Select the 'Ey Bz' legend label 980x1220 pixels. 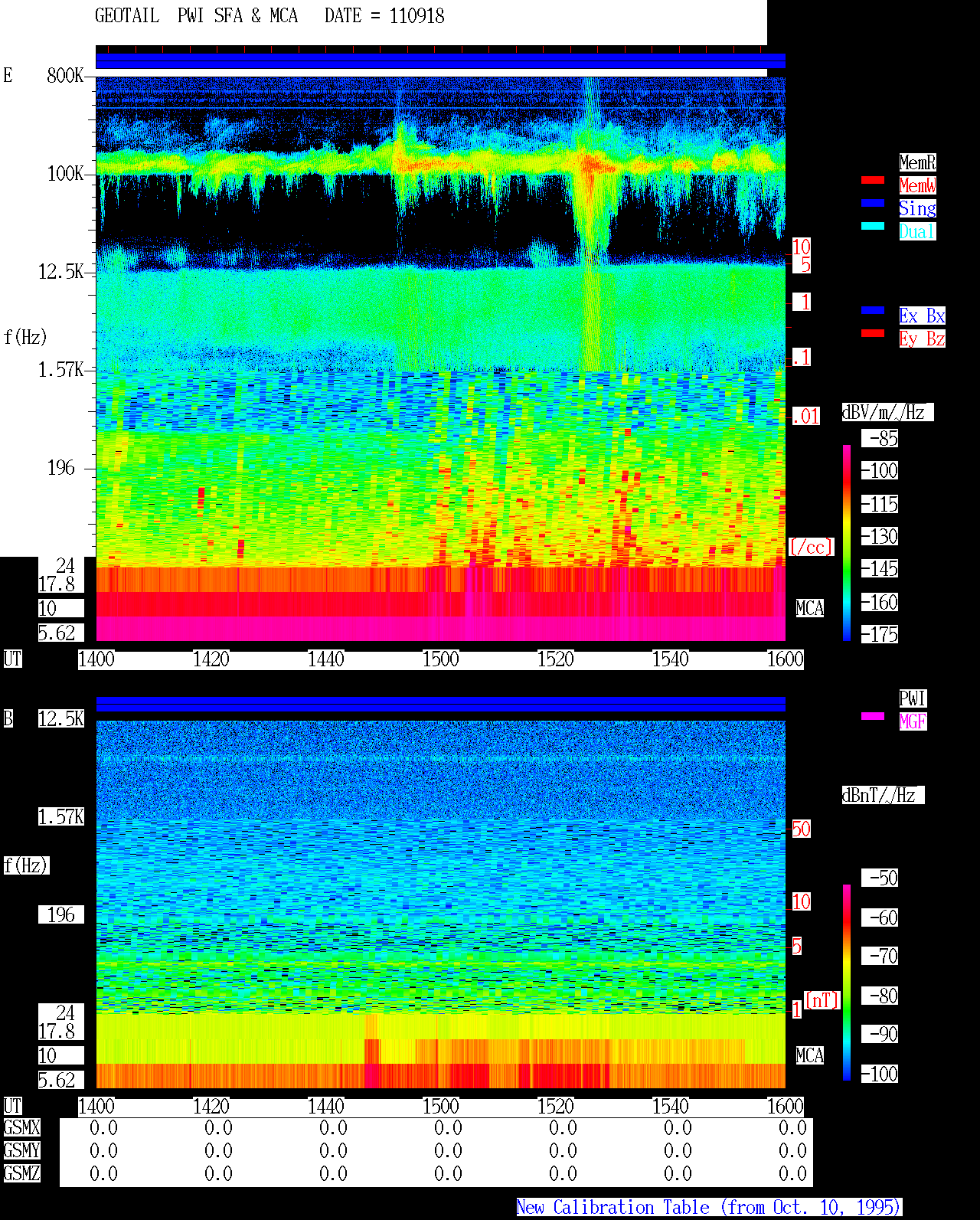tap(922, 339)
